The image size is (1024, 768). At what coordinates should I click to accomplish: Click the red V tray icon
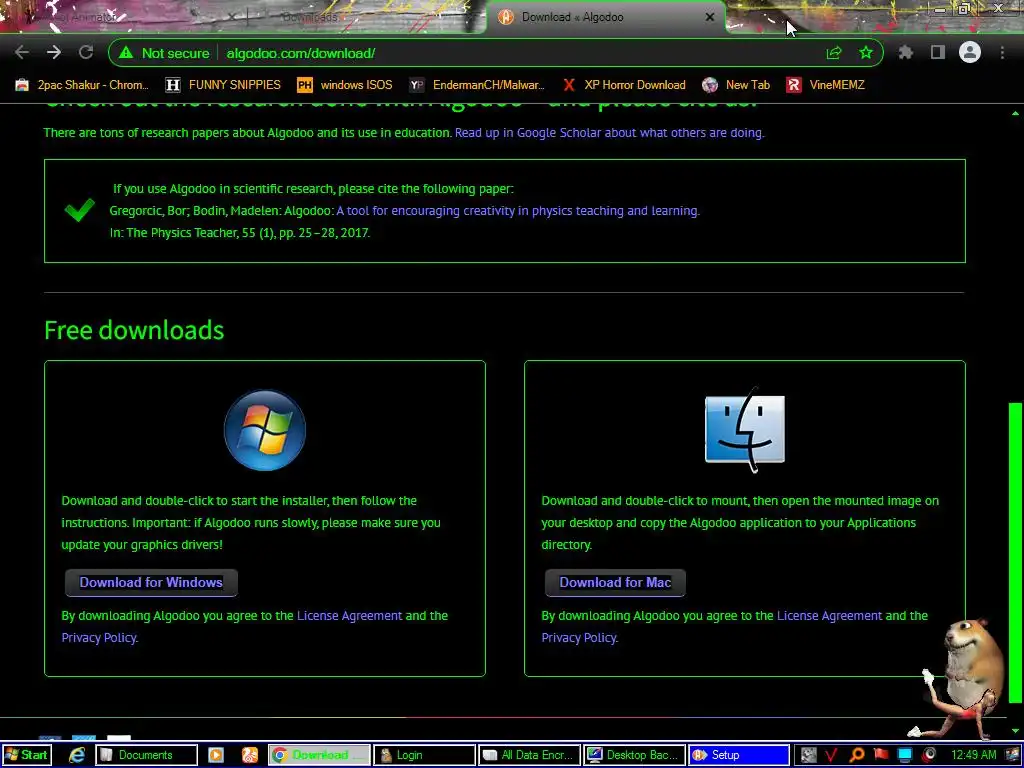click(x=831, y=755)
